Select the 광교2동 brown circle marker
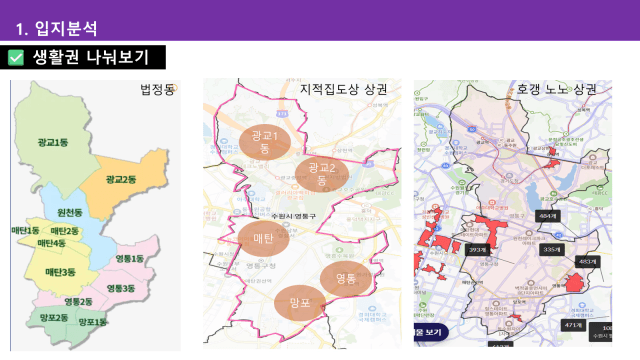Image resolution: width=640 pixels, height=360 pixels. click(322, 174)
